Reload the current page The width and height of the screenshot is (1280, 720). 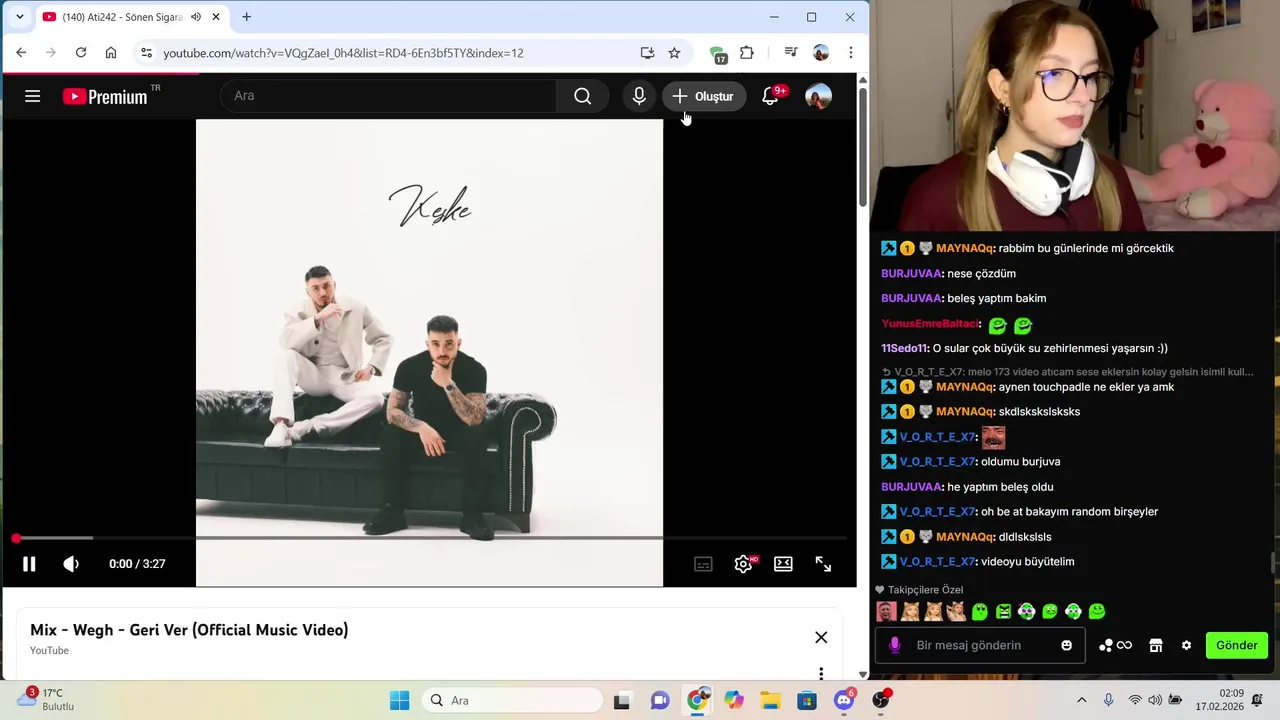pyautogui.click(x=81, y=53)
